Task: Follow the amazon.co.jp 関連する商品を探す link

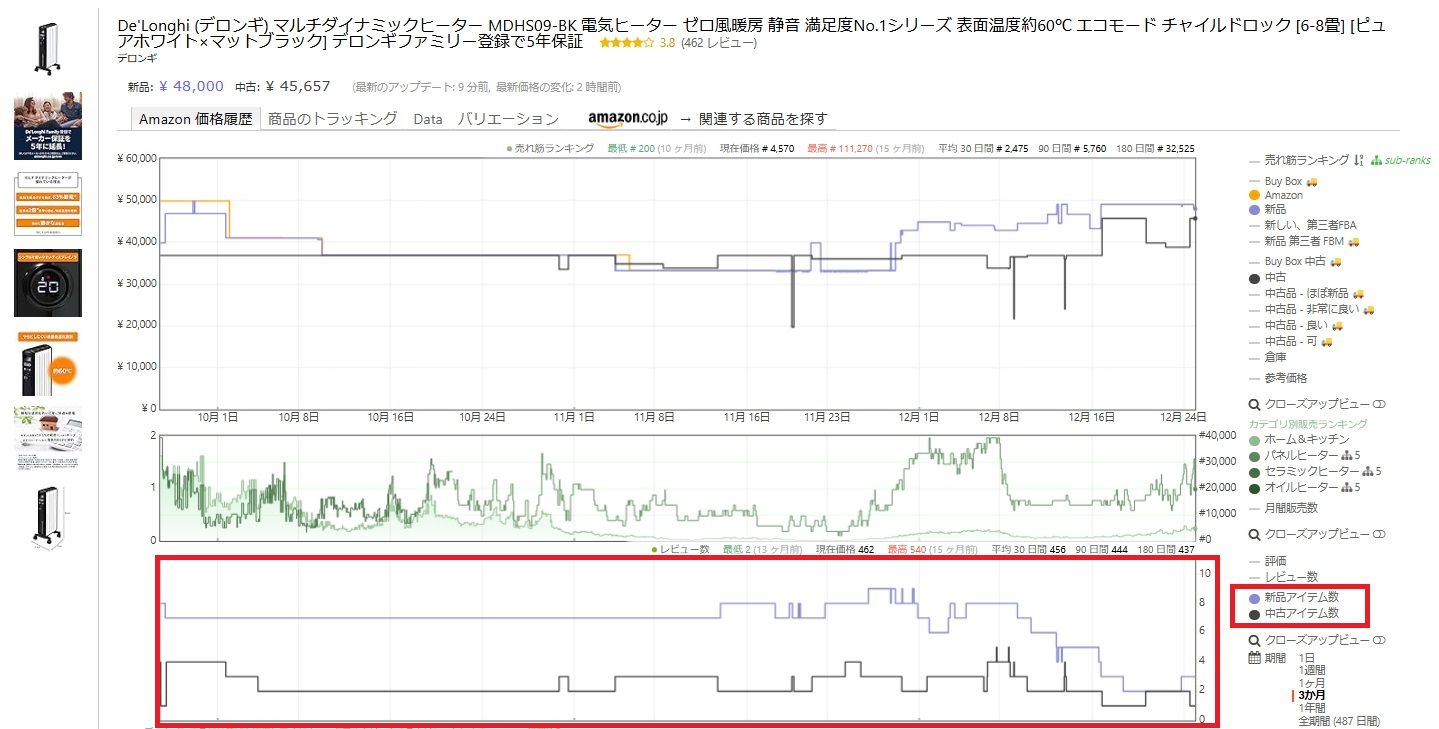Action: point(708,119)
